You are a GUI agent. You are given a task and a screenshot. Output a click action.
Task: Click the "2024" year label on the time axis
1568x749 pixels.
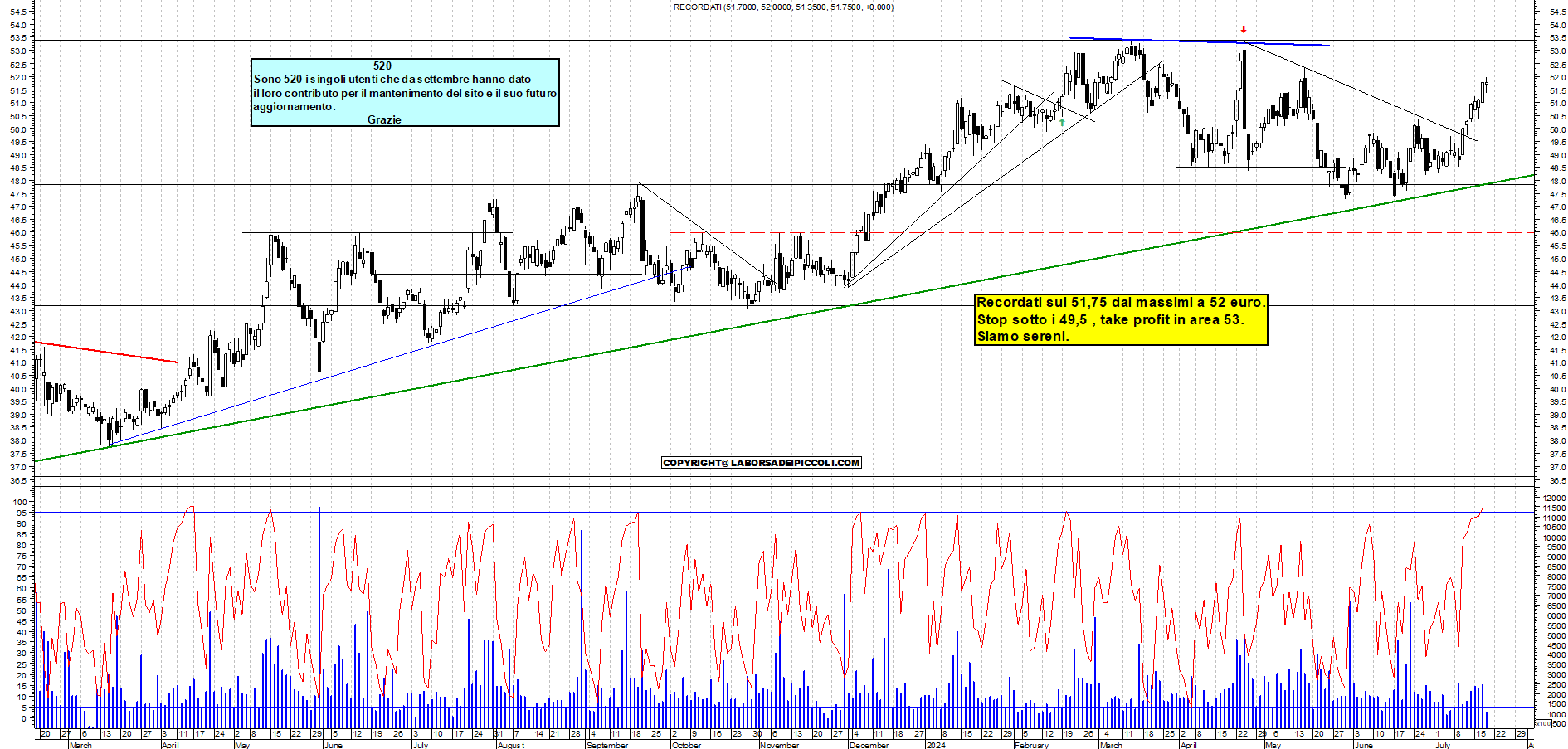click(x=935, y=745)
